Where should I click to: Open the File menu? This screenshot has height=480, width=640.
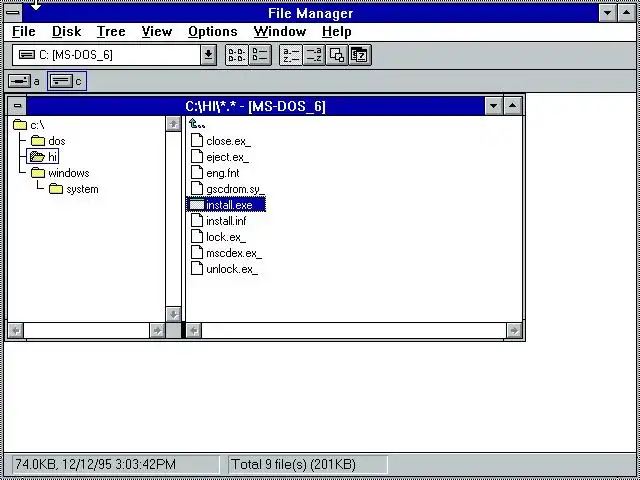(24, 31)
